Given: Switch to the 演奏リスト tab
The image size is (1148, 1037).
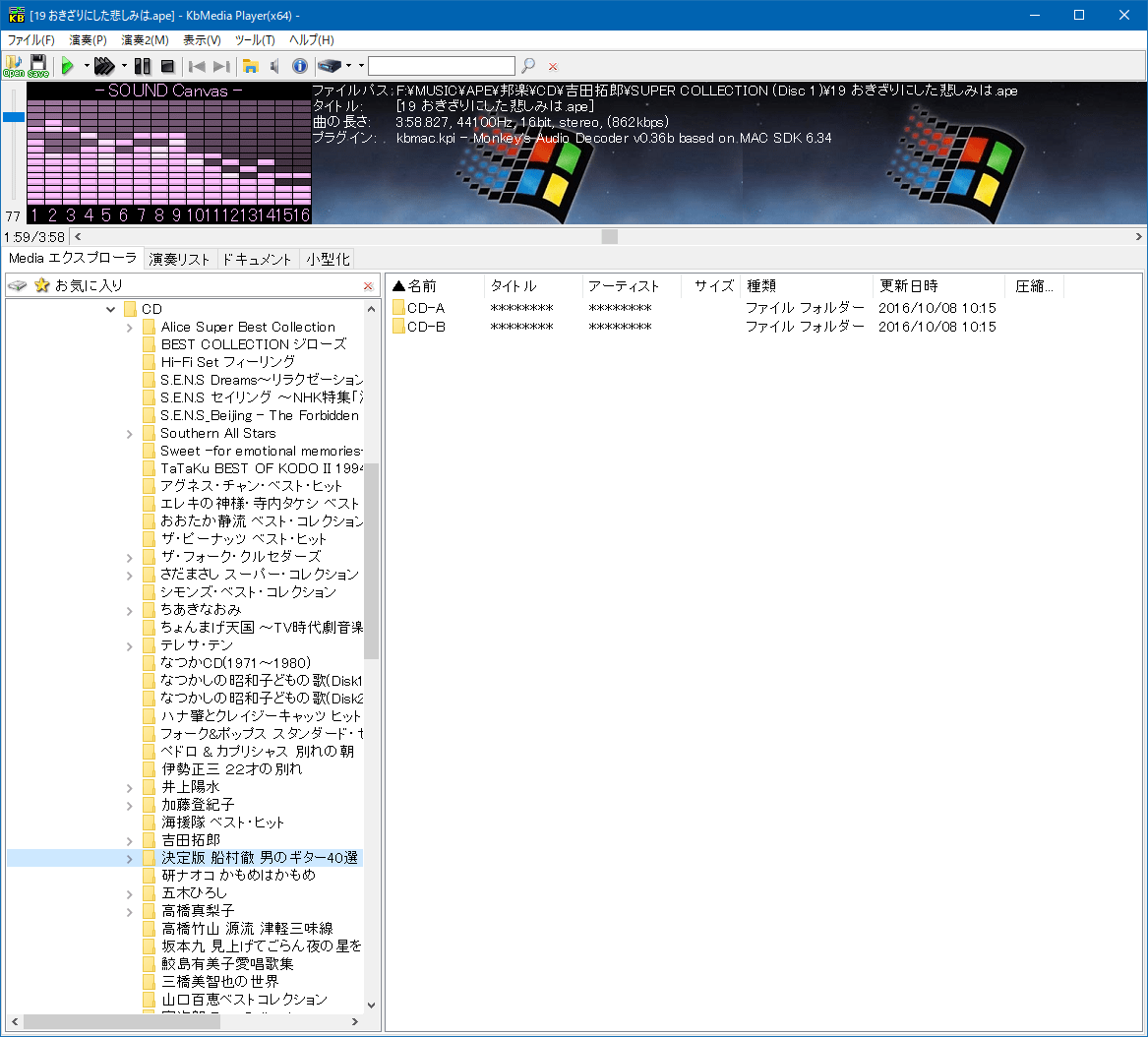Looking at the screenshot, I should point(179,260).
